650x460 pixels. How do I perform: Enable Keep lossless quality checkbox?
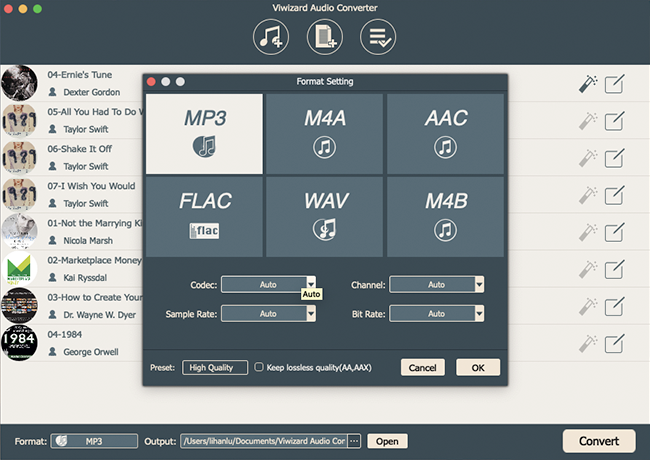pos(259,367)
